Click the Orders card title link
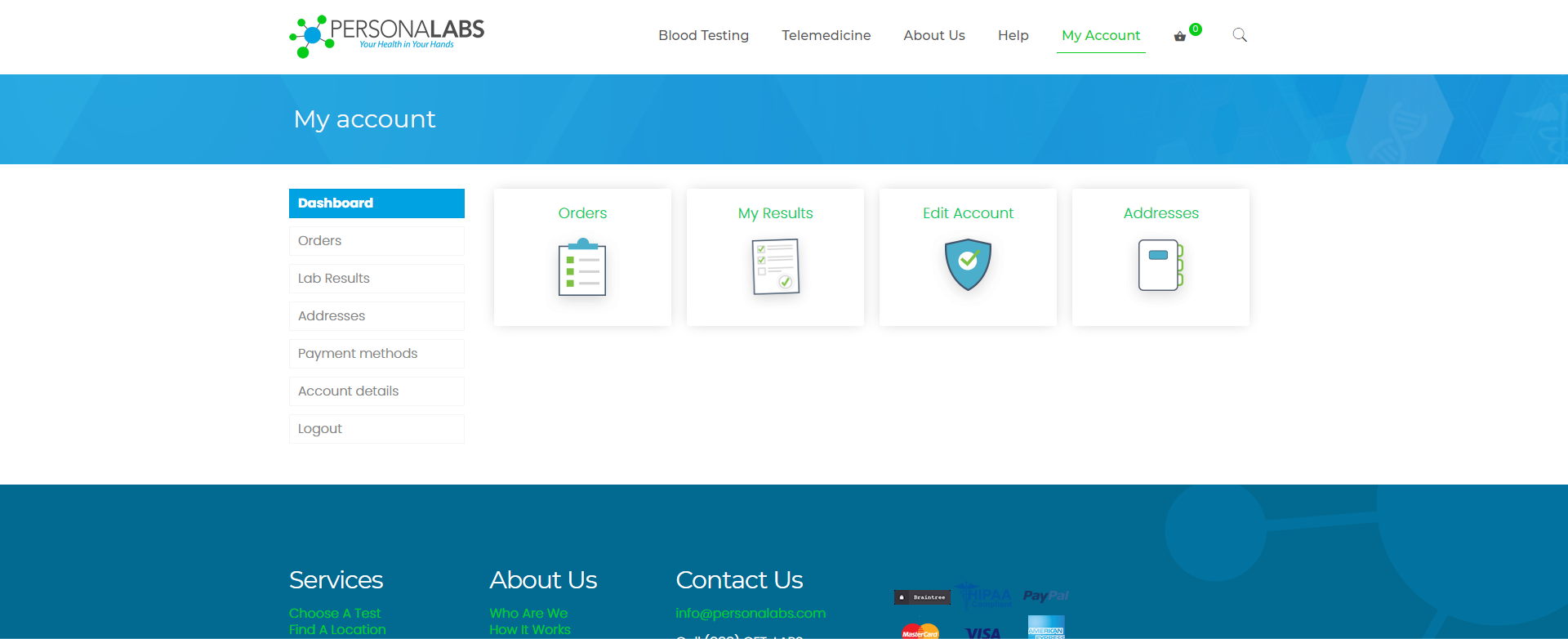 [x=582, y=213]
